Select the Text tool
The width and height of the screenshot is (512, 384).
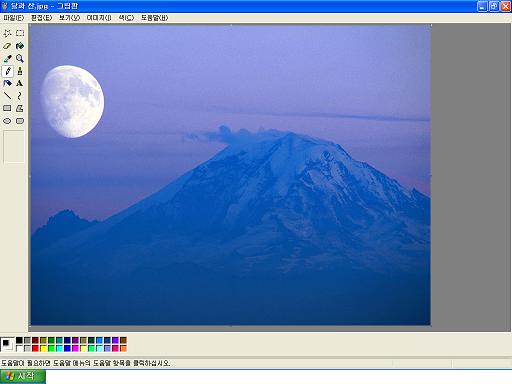pos(20,83)
